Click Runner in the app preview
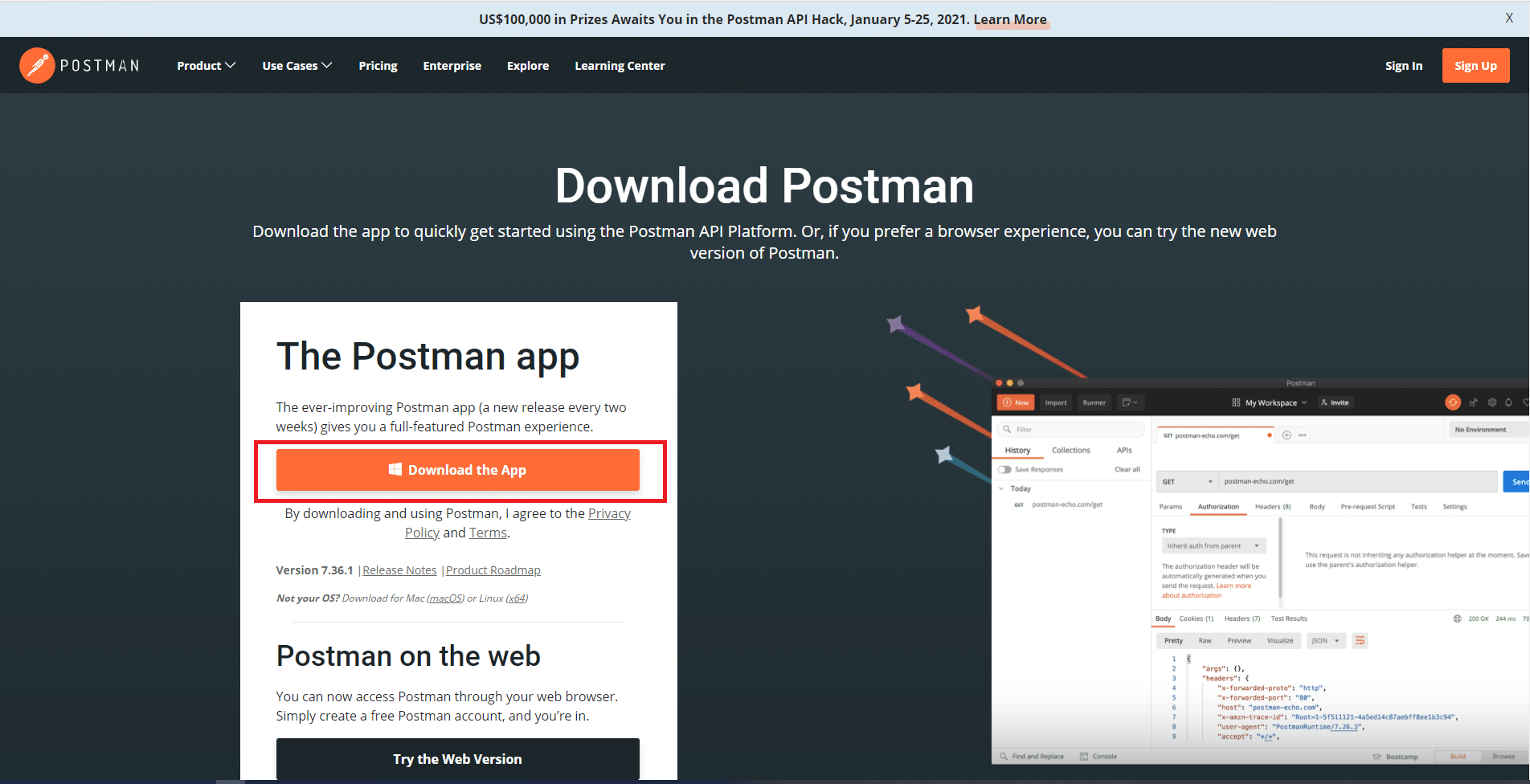Viewport: 1530px width, 784px height. pyautogui.click(x=1094, y=402)
